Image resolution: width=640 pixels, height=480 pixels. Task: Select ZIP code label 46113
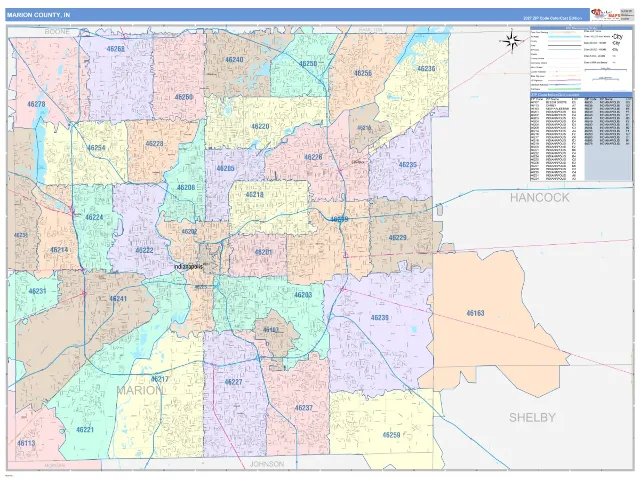click(26, 443)
